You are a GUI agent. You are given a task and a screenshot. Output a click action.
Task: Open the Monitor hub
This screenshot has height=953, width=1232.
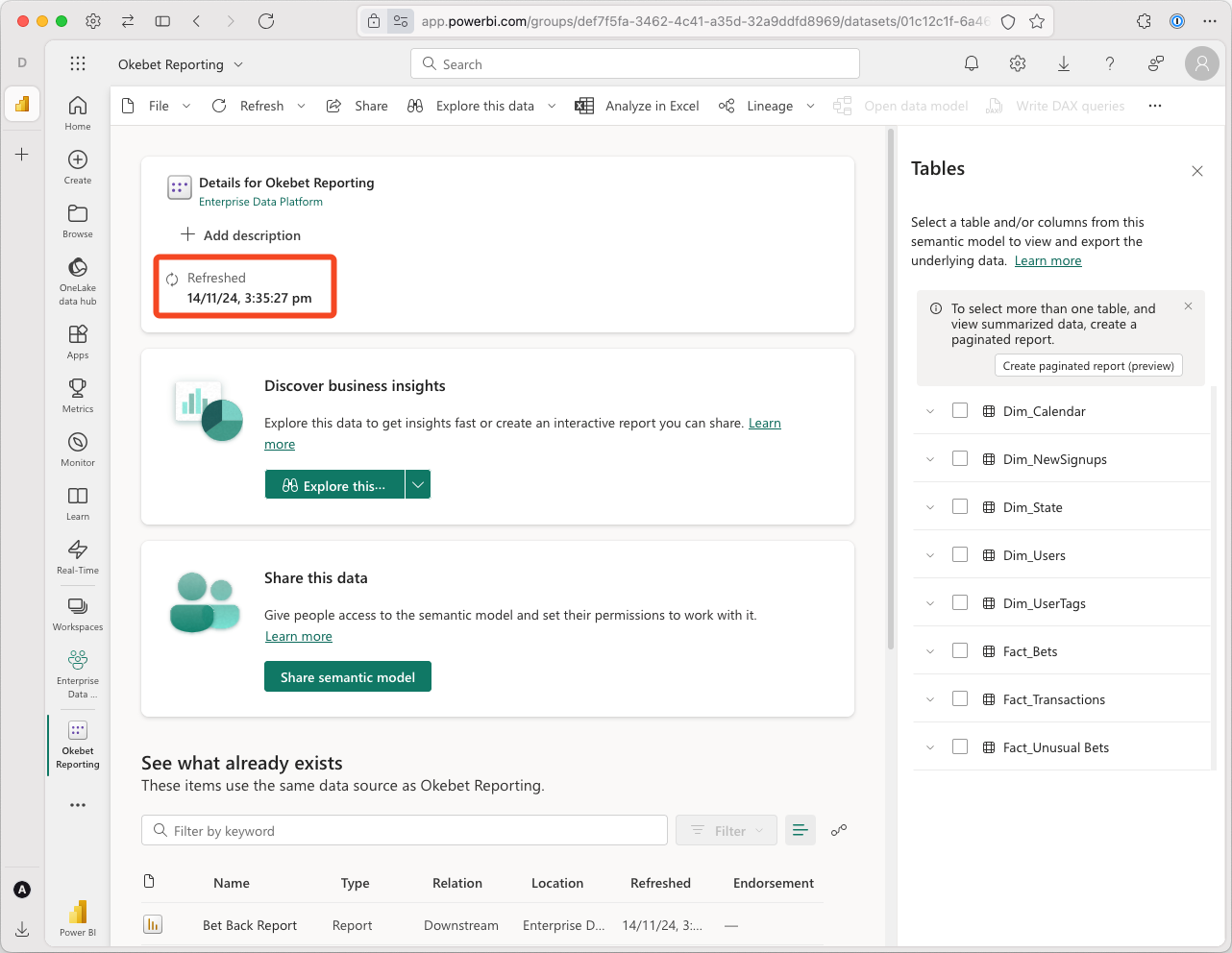click(x=78, y=449)
